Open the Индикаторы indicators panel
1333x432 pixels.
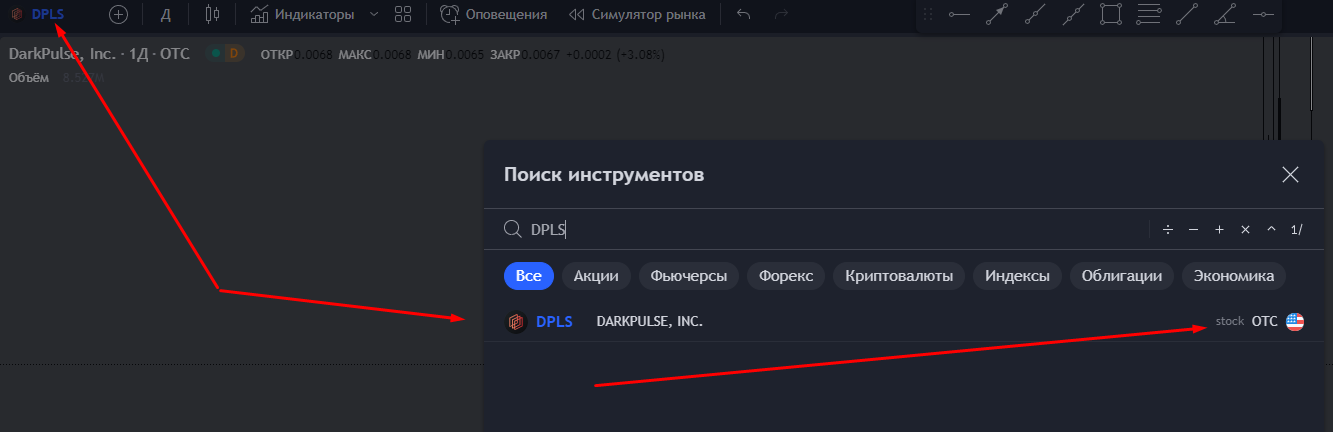click(x=303, y=15)
